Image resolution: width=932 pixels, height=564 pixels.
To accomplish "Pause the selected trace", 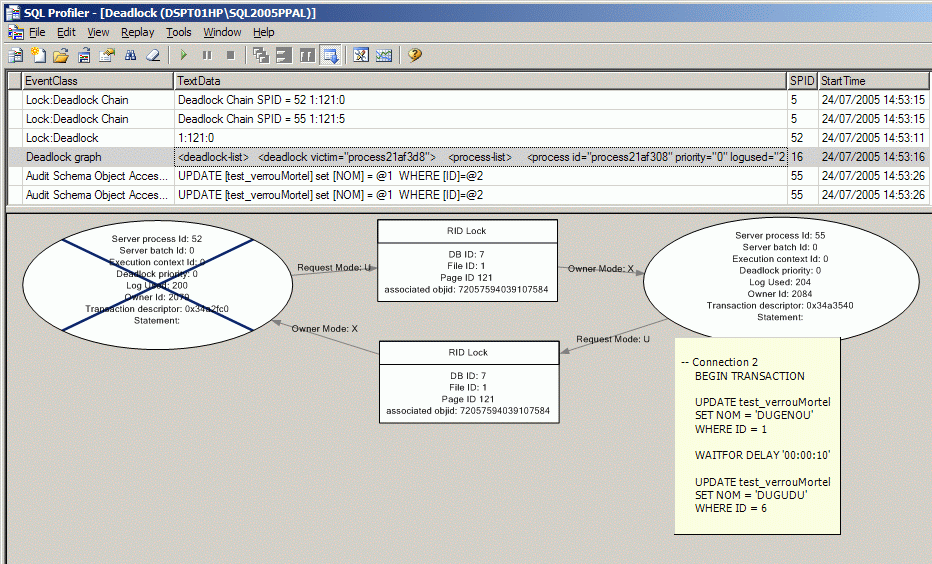I will click(x=207, y=55).
